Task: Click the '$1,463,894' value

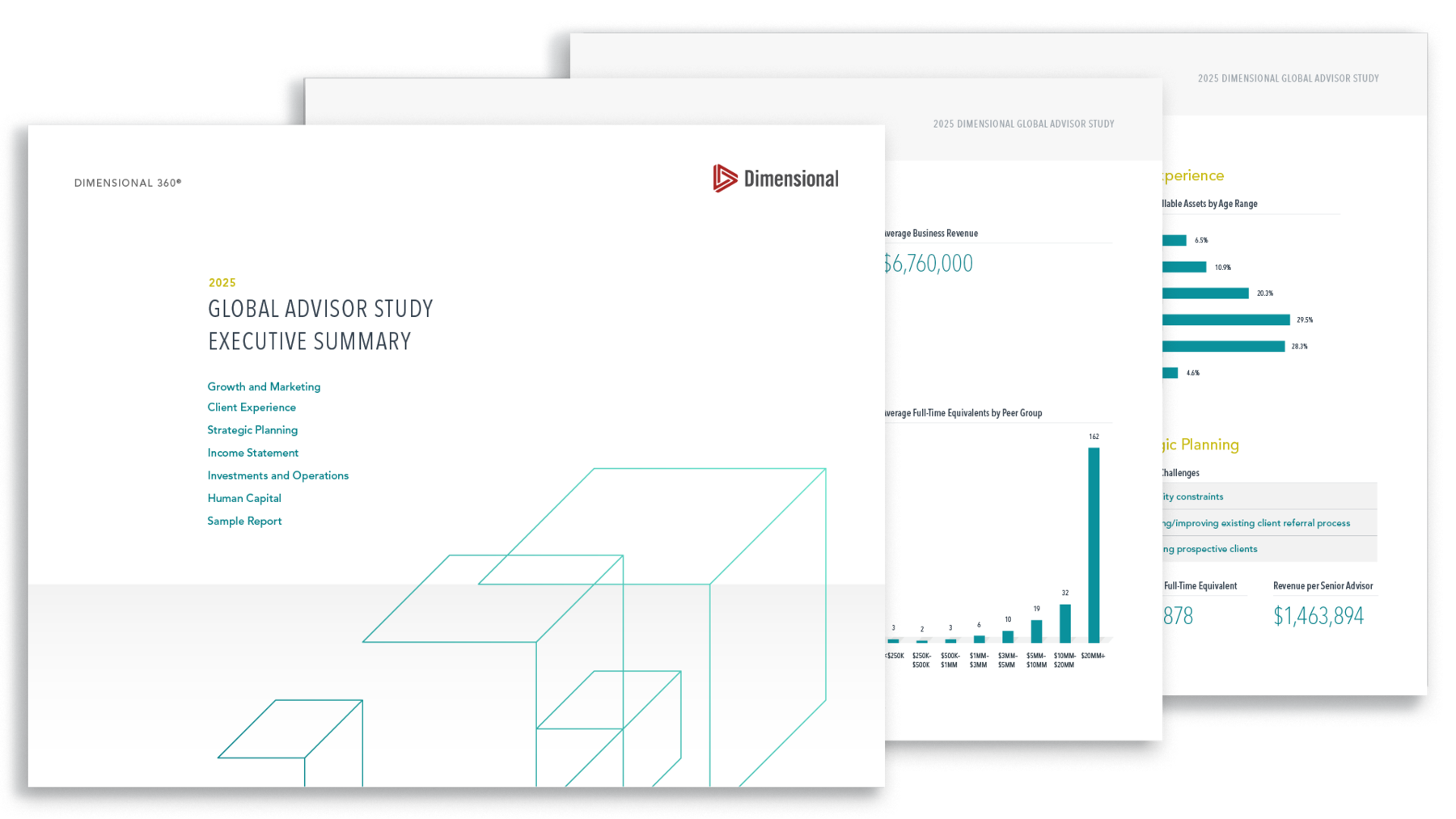Action: (x=1318, y=617)
